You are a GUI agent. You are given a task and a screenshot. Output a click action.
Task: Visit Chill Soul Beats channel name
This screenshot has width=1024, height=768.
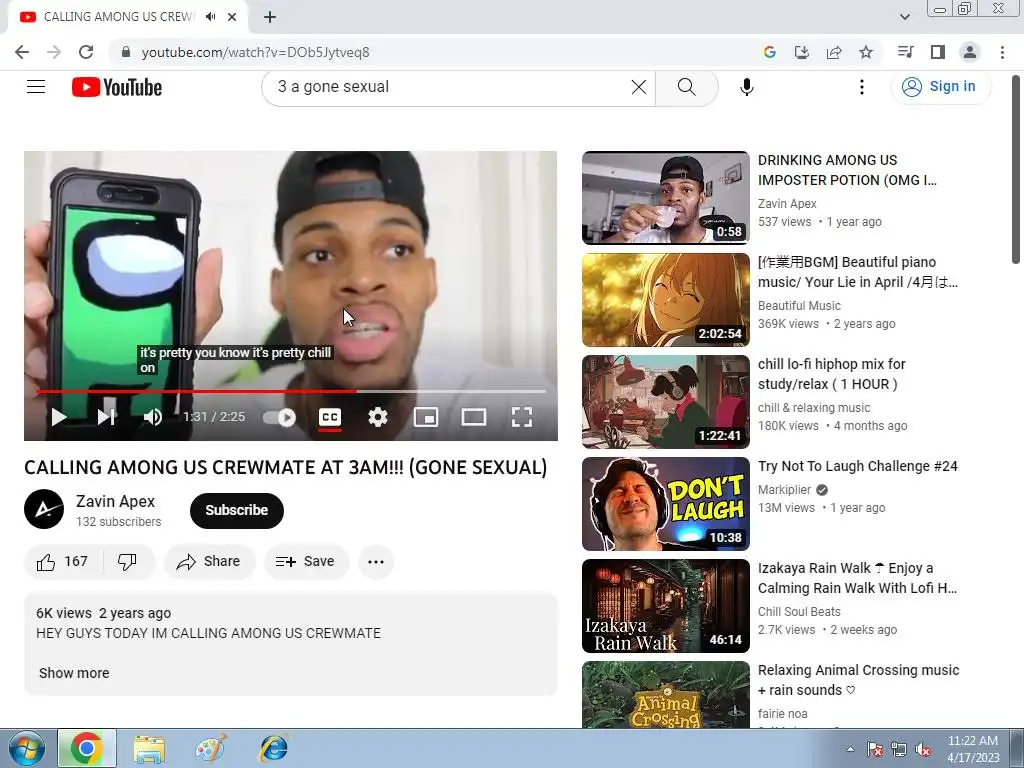point(799,612)
